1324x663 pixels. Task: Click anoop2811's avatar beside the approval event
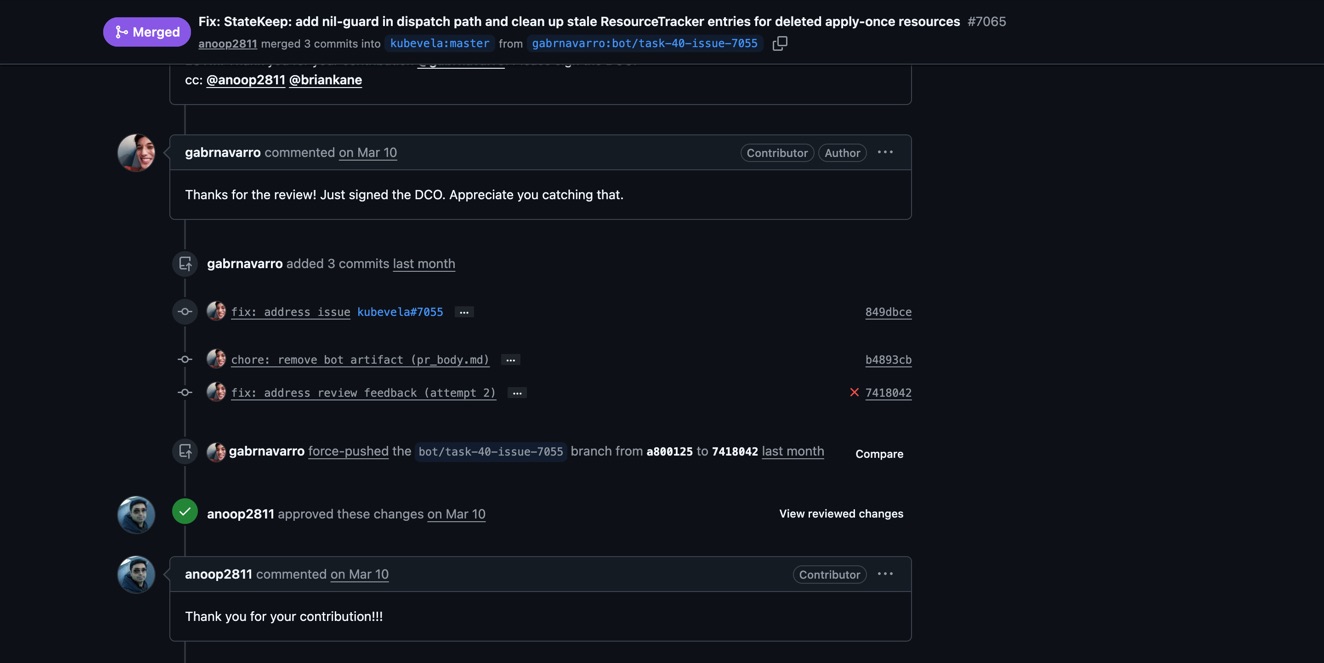(x=136, y=515)
